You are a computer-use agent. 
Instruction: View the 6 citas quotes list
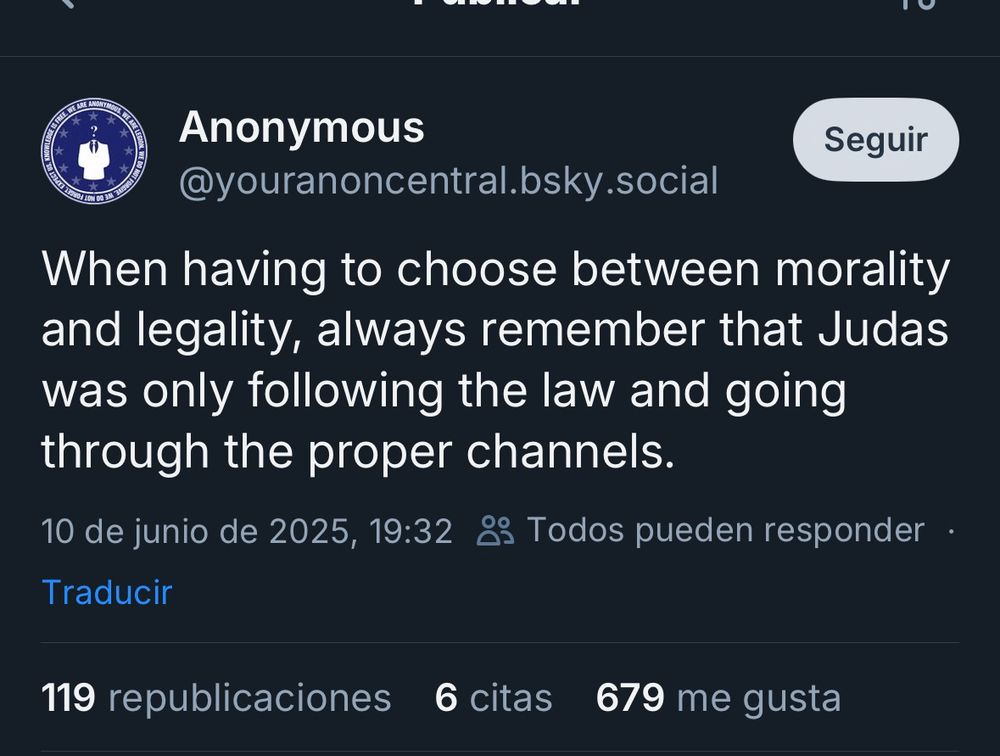coord(494,697)
